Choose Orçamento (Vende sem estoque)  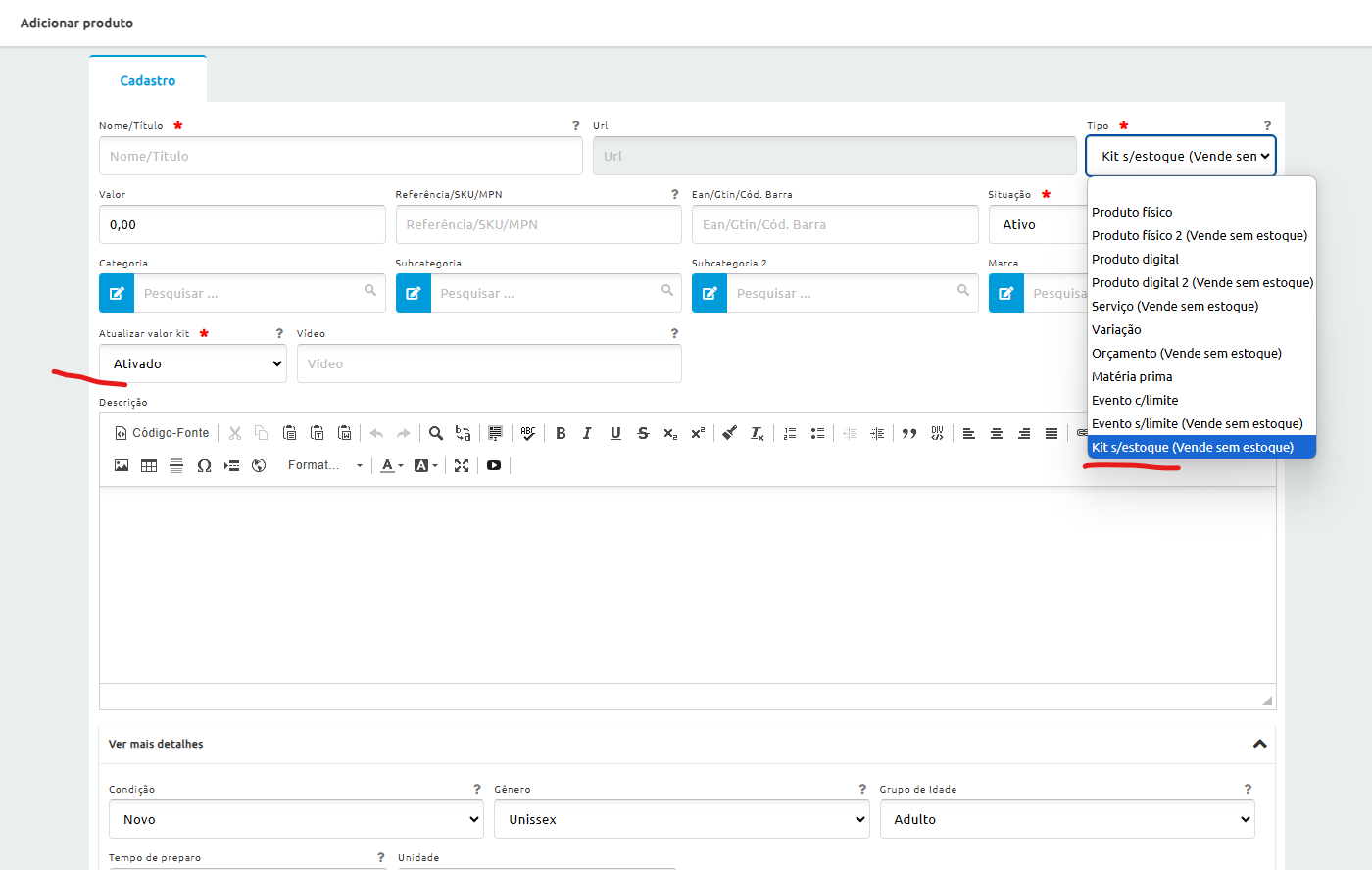click(1201, 353)
